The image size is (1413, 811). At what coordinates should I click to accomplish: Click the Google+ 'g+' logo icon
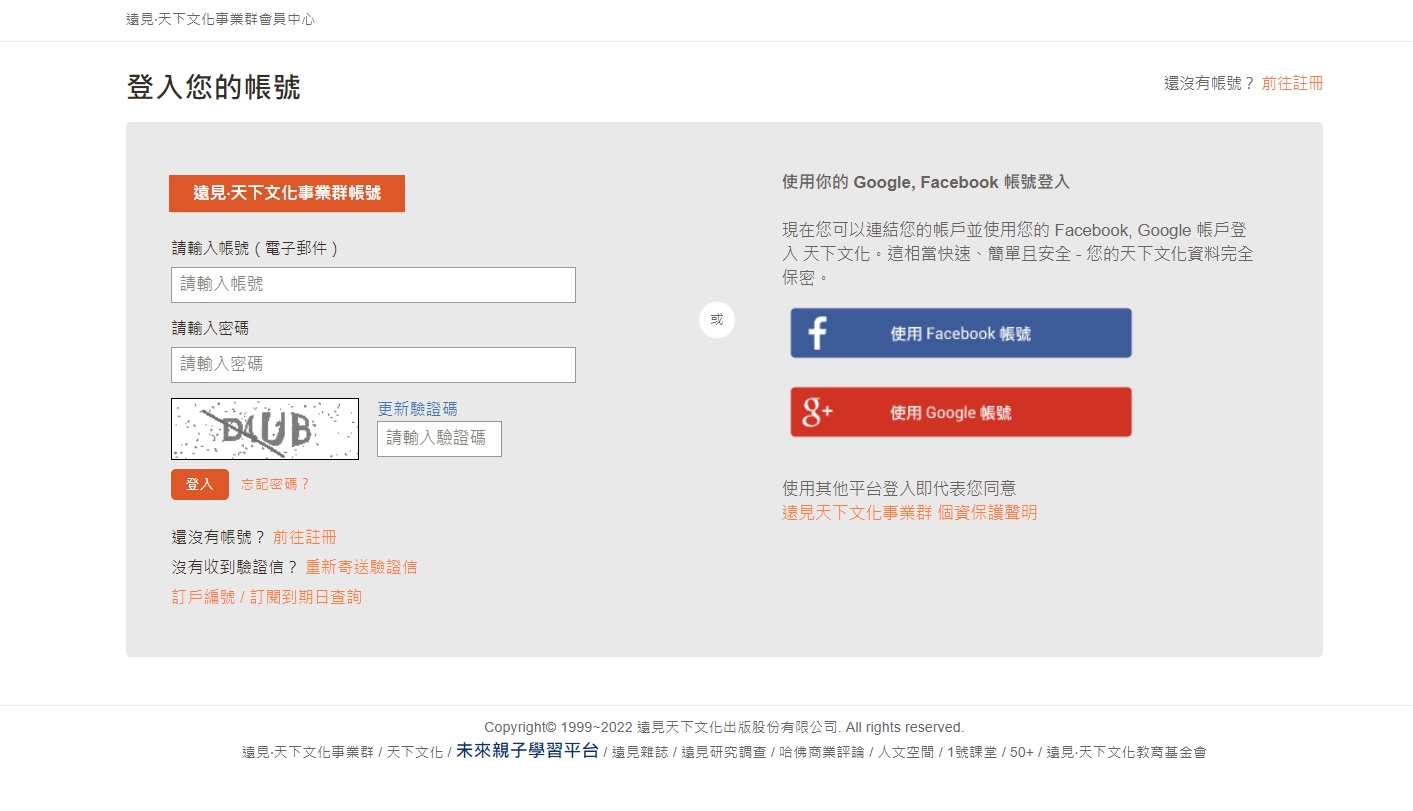point(818,412)
